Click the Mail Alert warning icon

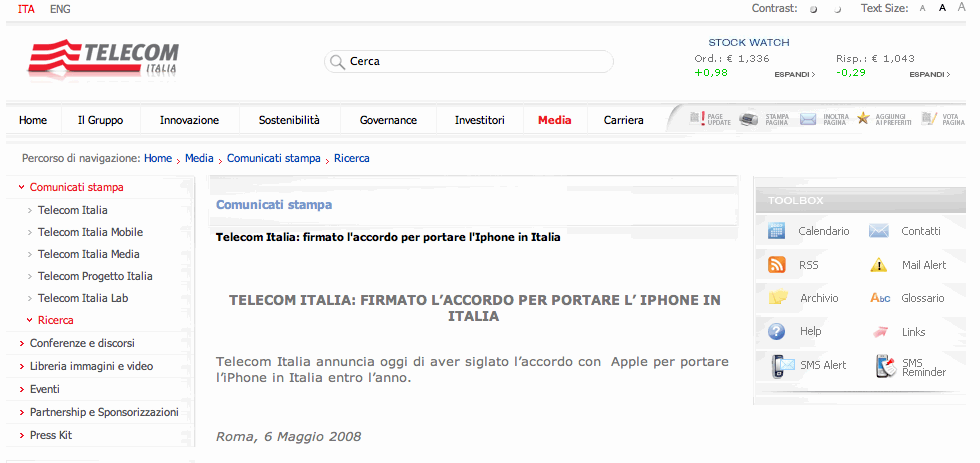pos(879,265)
